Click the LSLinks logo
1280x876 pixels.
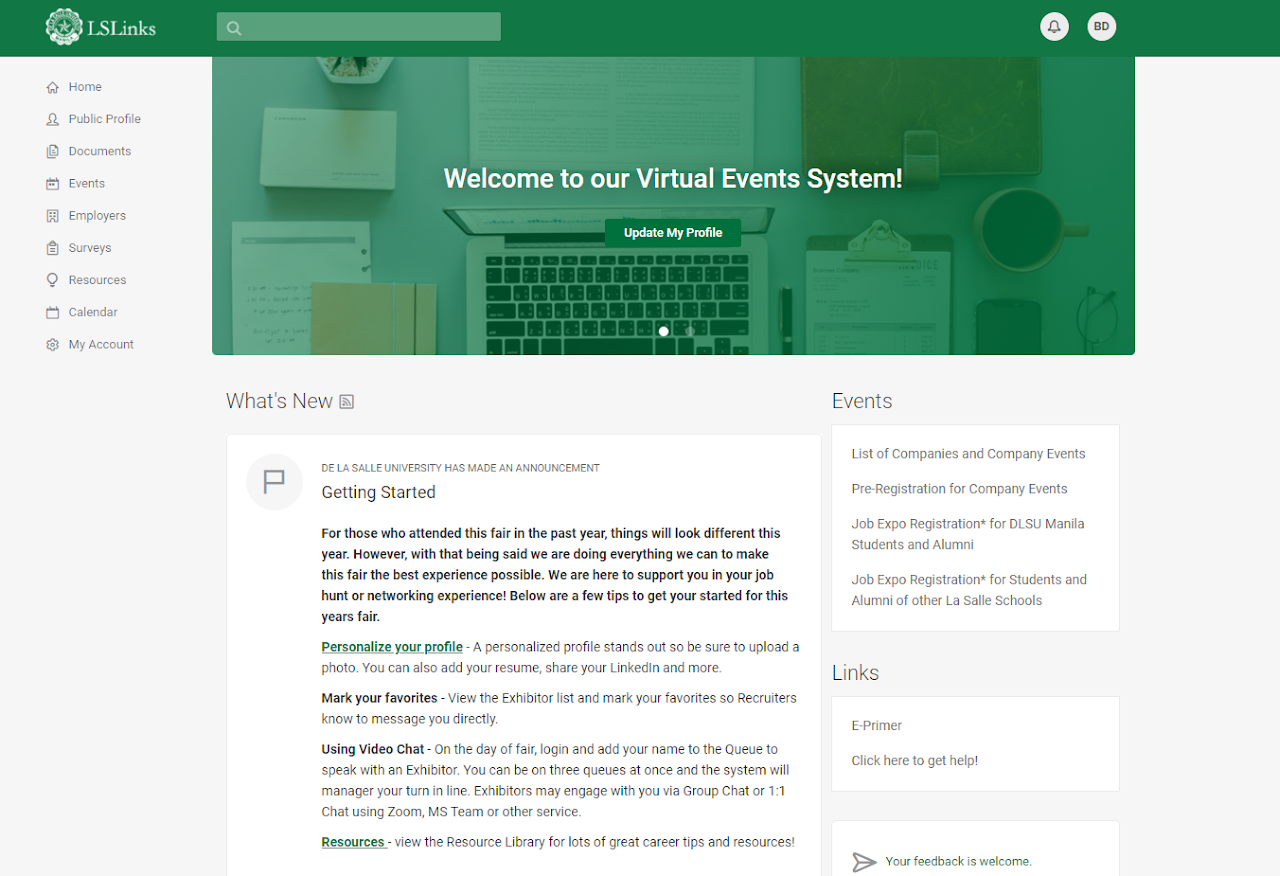101,27
